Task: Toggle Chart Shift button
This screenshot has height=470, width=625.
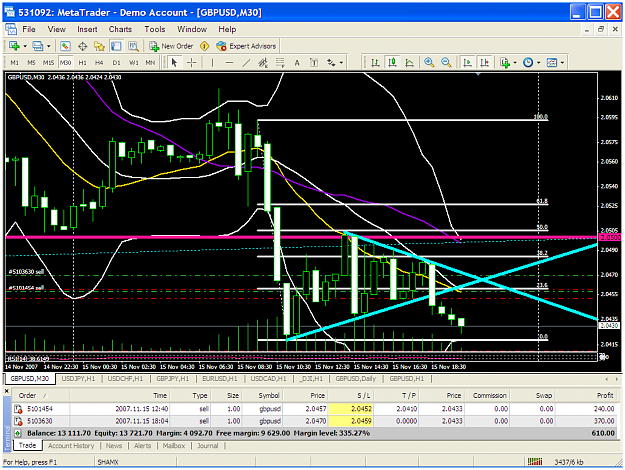Action: (x=484, y=63)
